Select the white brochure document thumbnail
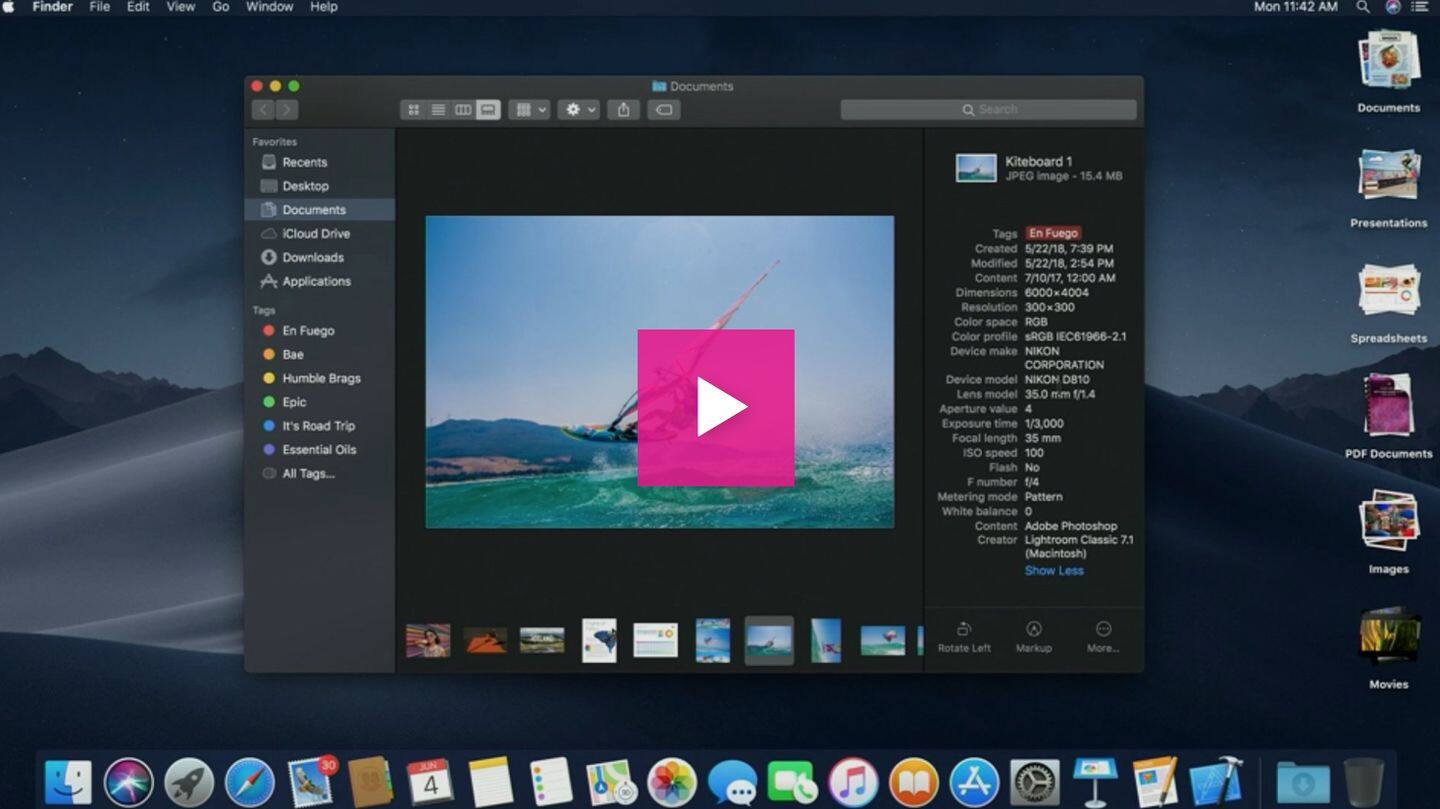The image size is (1440, 809). (x=599, y=641)
